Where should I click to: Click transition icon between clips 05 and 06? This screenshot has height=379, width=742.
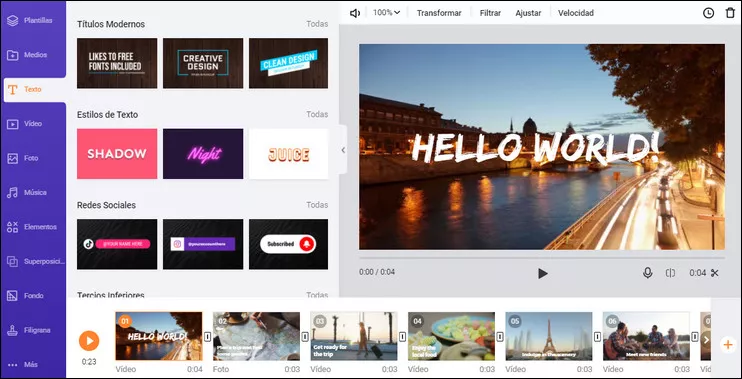click(x=597, y=336)
